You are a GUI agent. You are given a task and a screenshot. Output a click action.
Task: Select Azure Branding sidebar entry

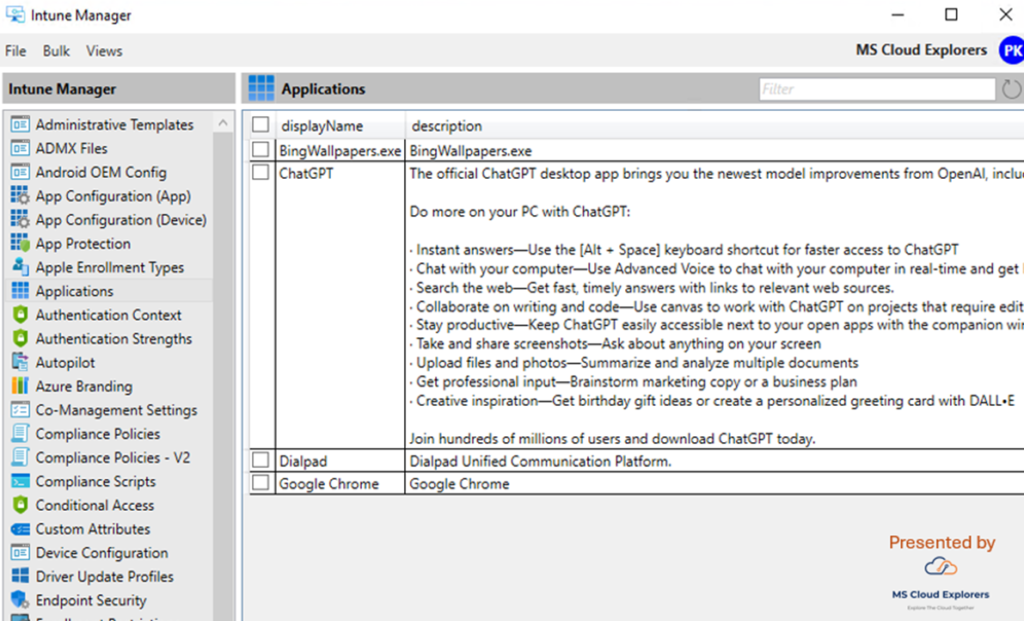click(84, 386)
